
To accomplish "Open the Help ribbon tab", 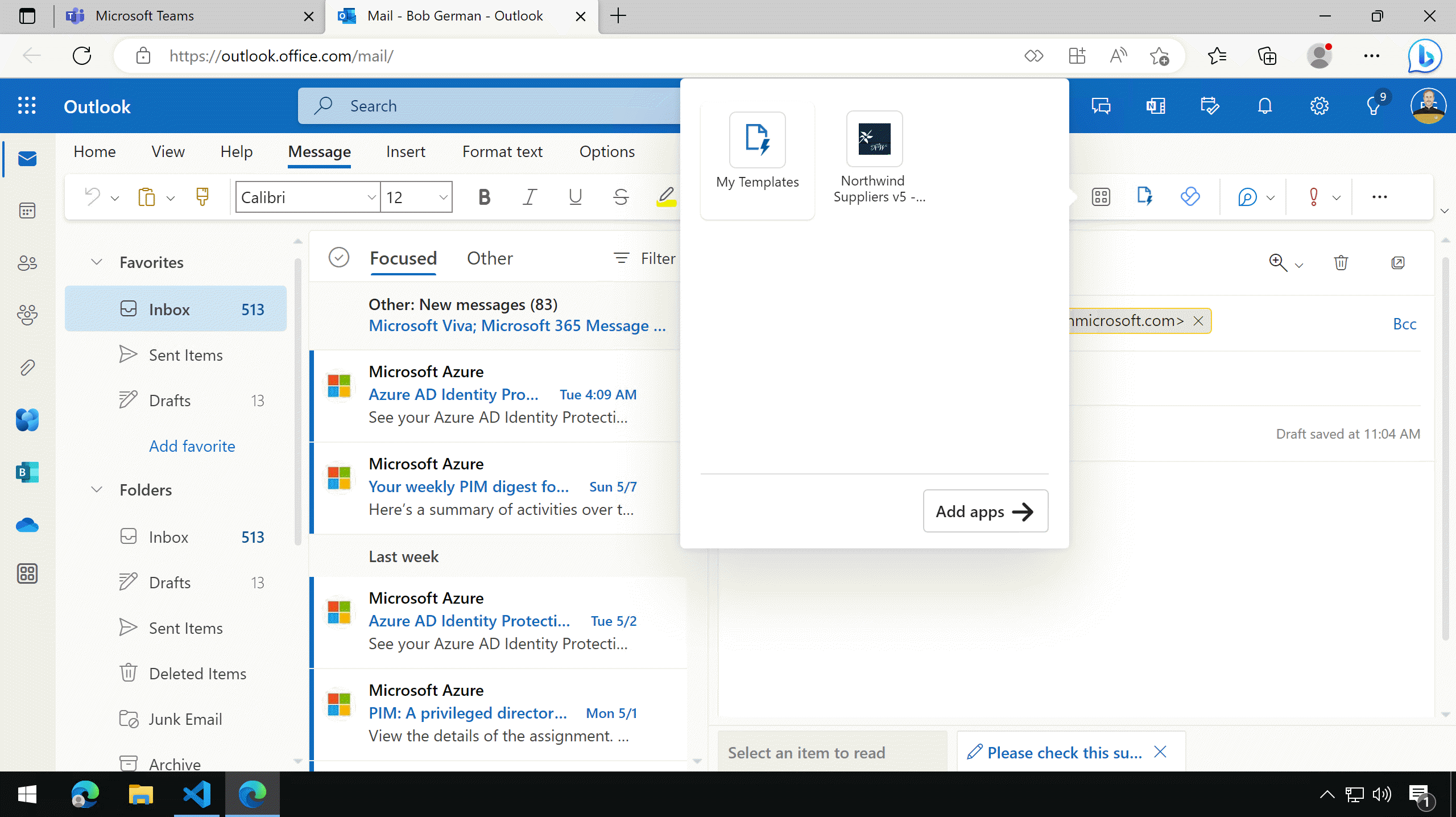I will point(236,151).
